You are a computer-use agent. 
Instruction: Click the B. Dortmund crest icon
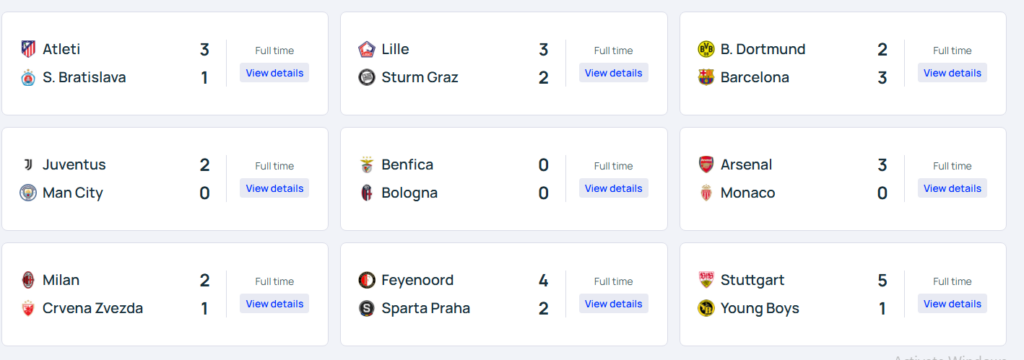coord(706,49)
